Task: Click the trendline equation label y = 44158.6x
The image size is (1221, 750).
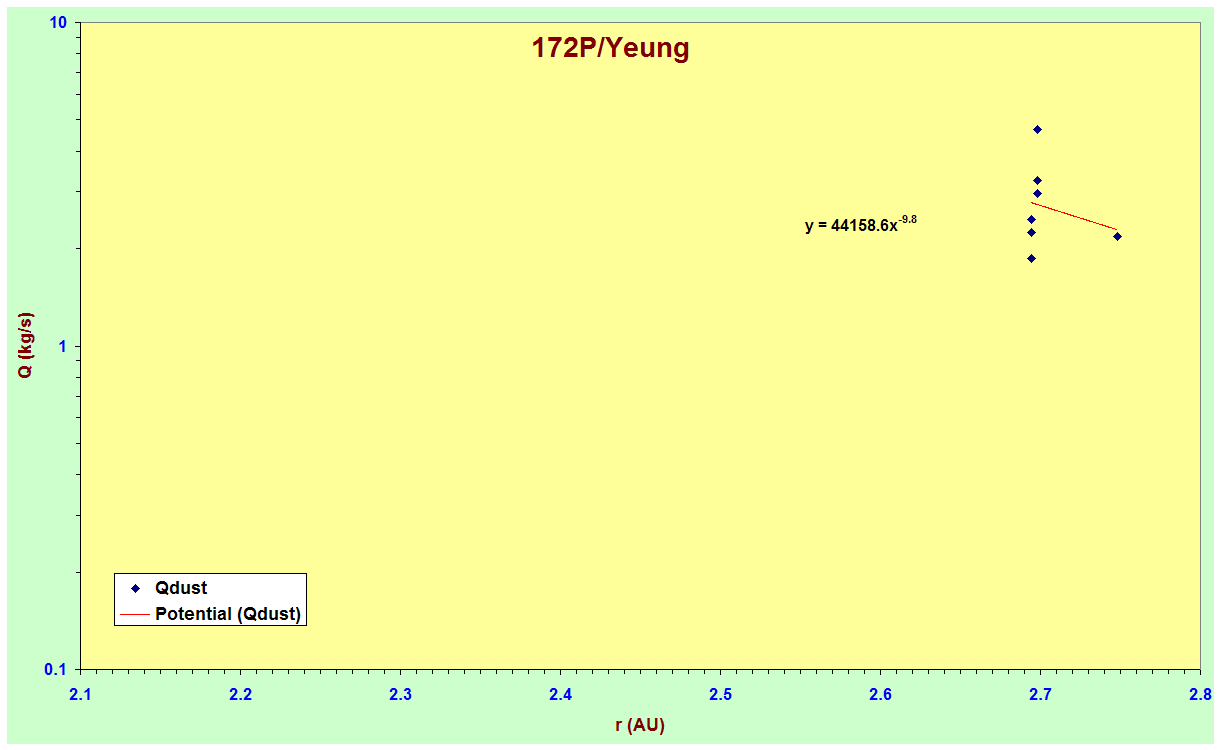Action: pos(861,225)
